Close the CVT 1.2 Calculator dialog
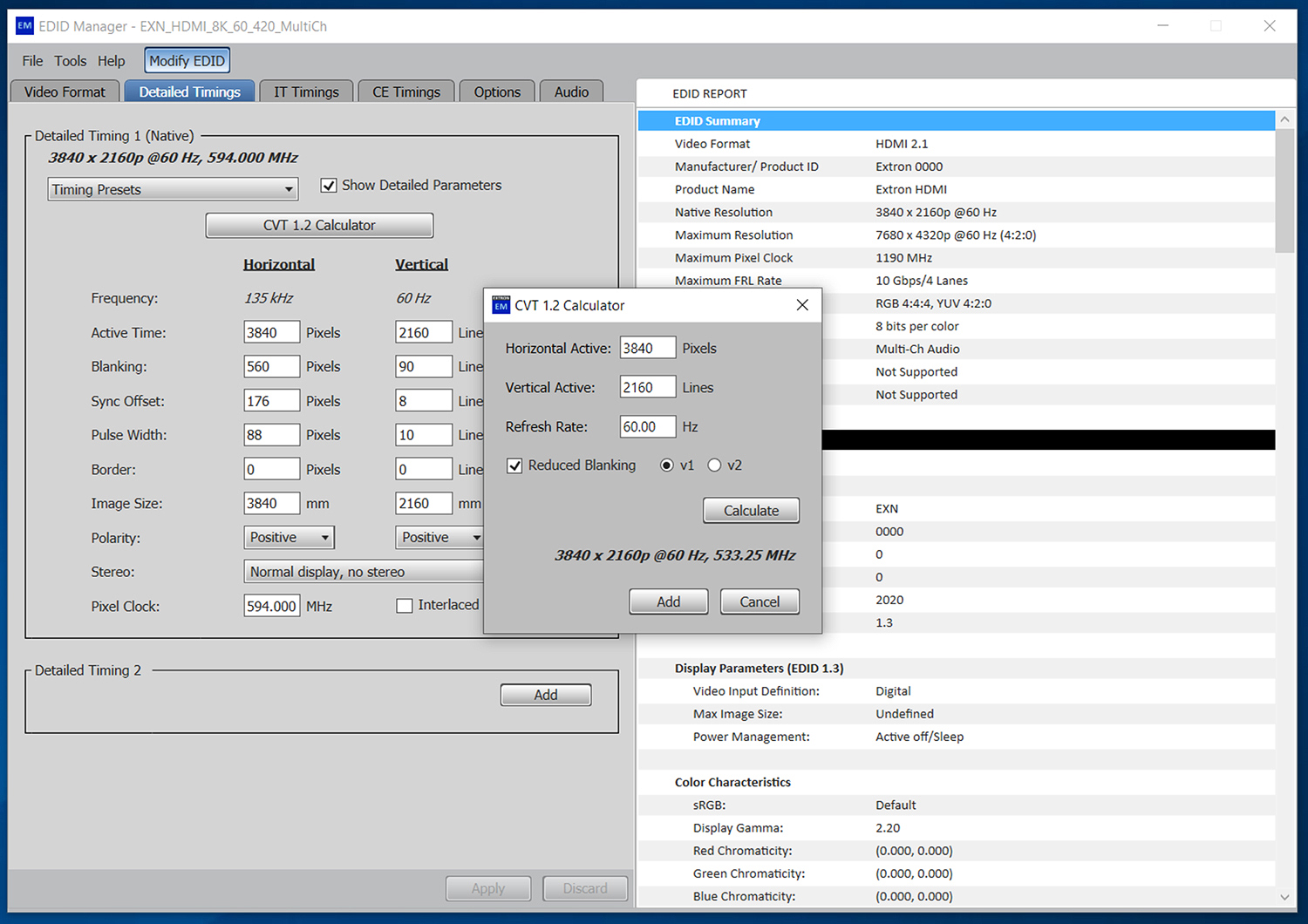 tap(802, 305)
